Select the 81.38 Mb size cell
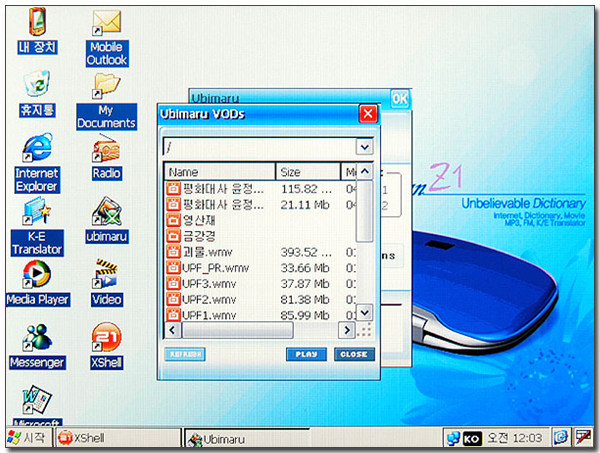This screenshot has height=453, width=600. [x=305, y=300]
